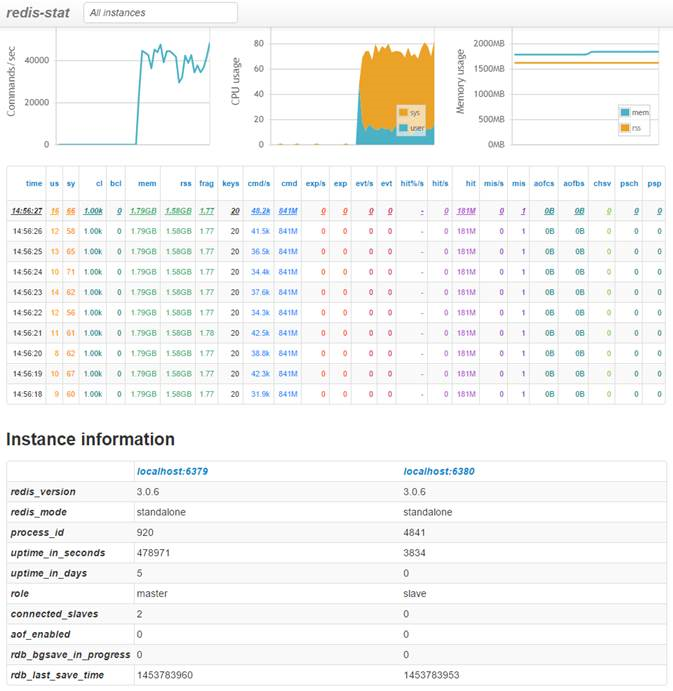Click the evt/s column header

364,183
